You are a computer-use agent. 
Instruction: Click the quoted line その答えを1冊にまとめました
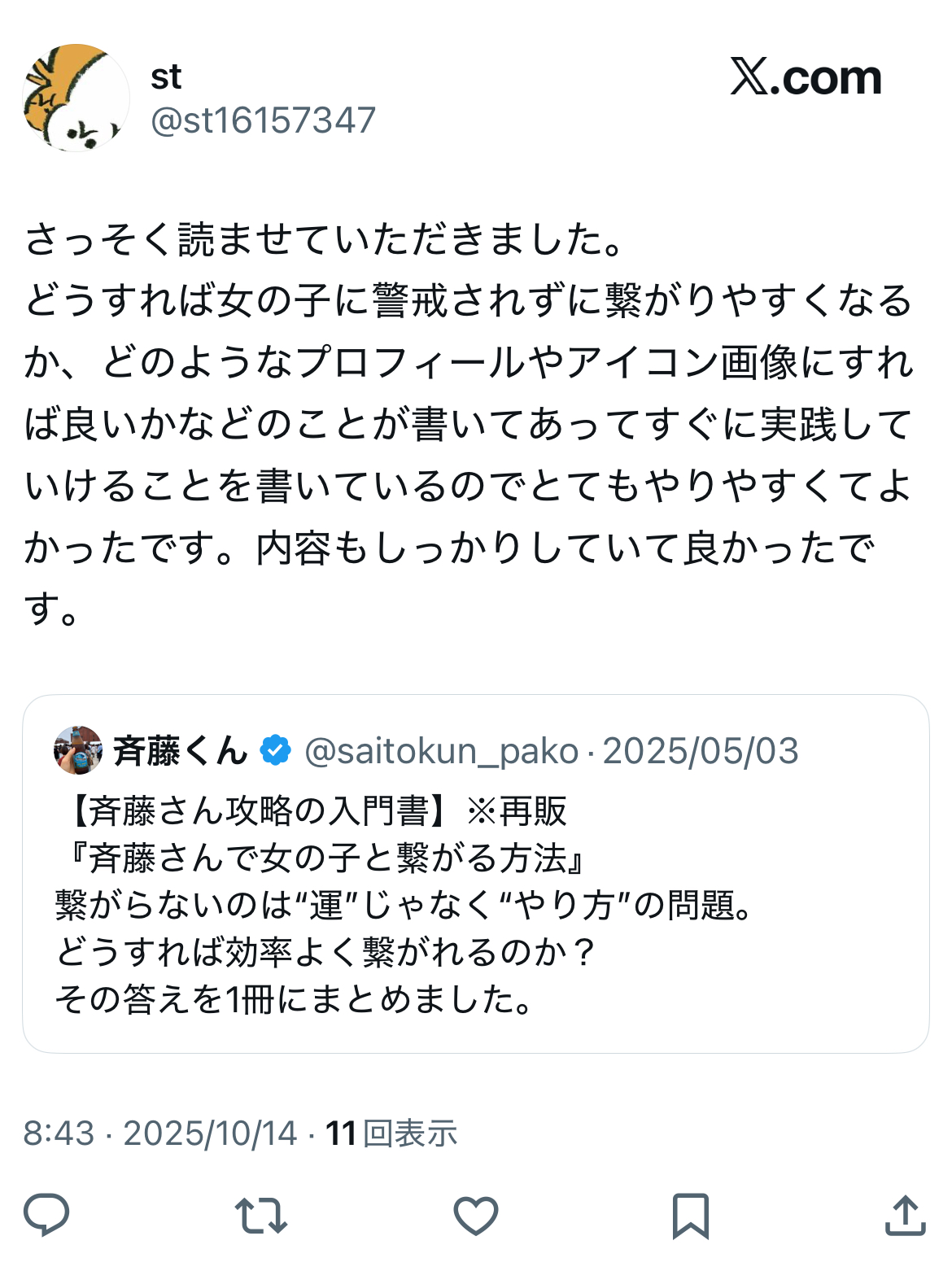pos(293,999)
